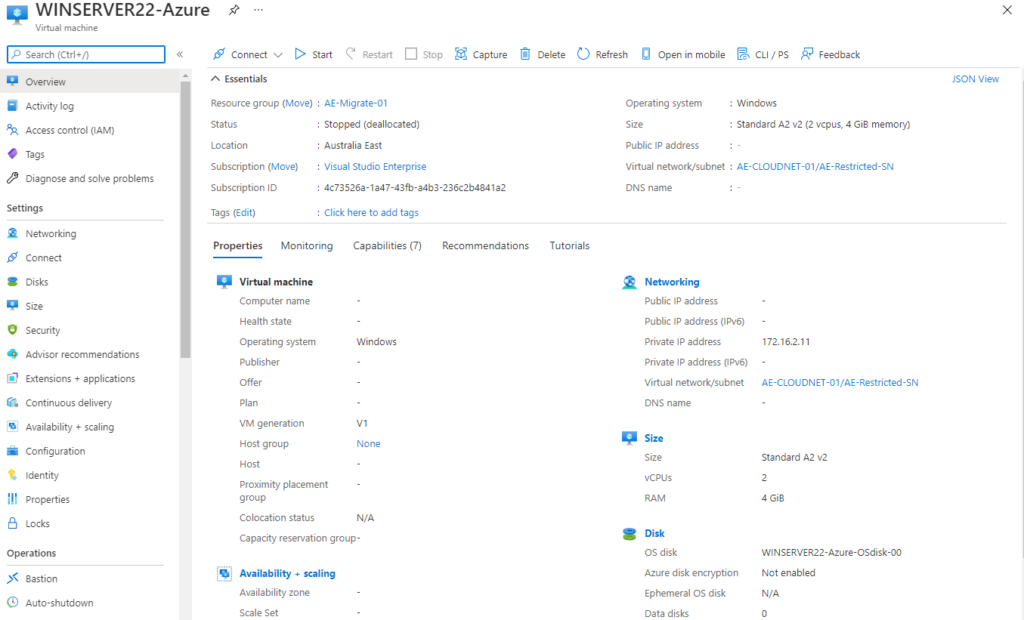The height and width of the screenshot is (620, 1024).
Task: Click the Connect plug icon in the toolbar
Action: click(x=219, y=54)
